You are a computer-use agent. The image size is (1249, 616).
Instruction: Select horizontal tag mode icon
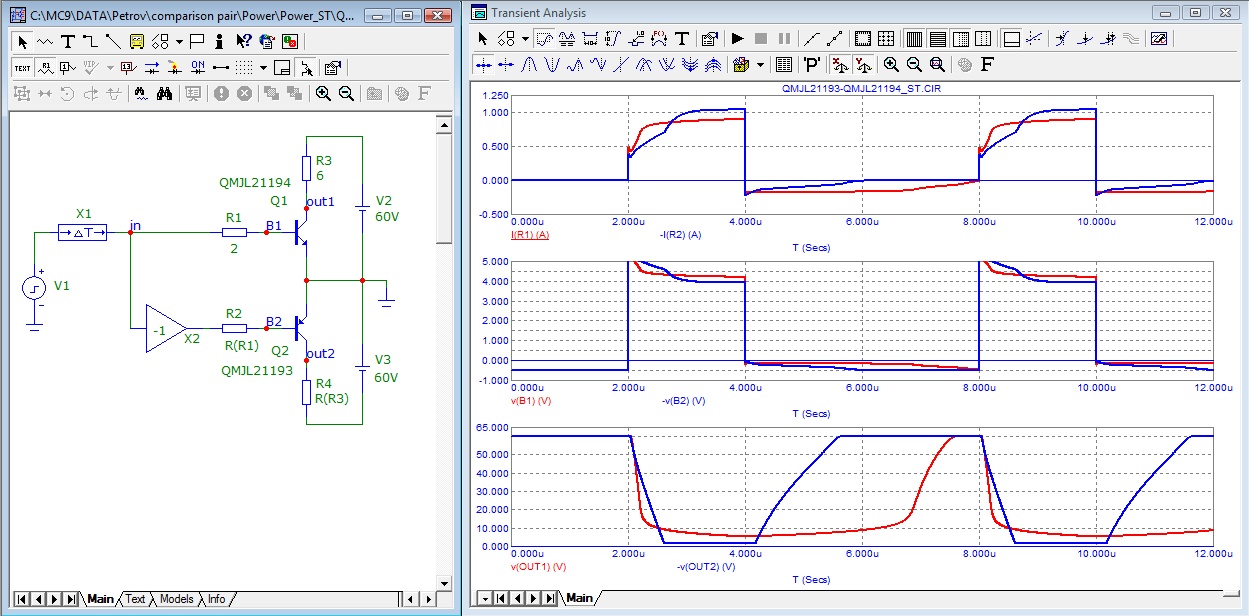click(590, 39)
